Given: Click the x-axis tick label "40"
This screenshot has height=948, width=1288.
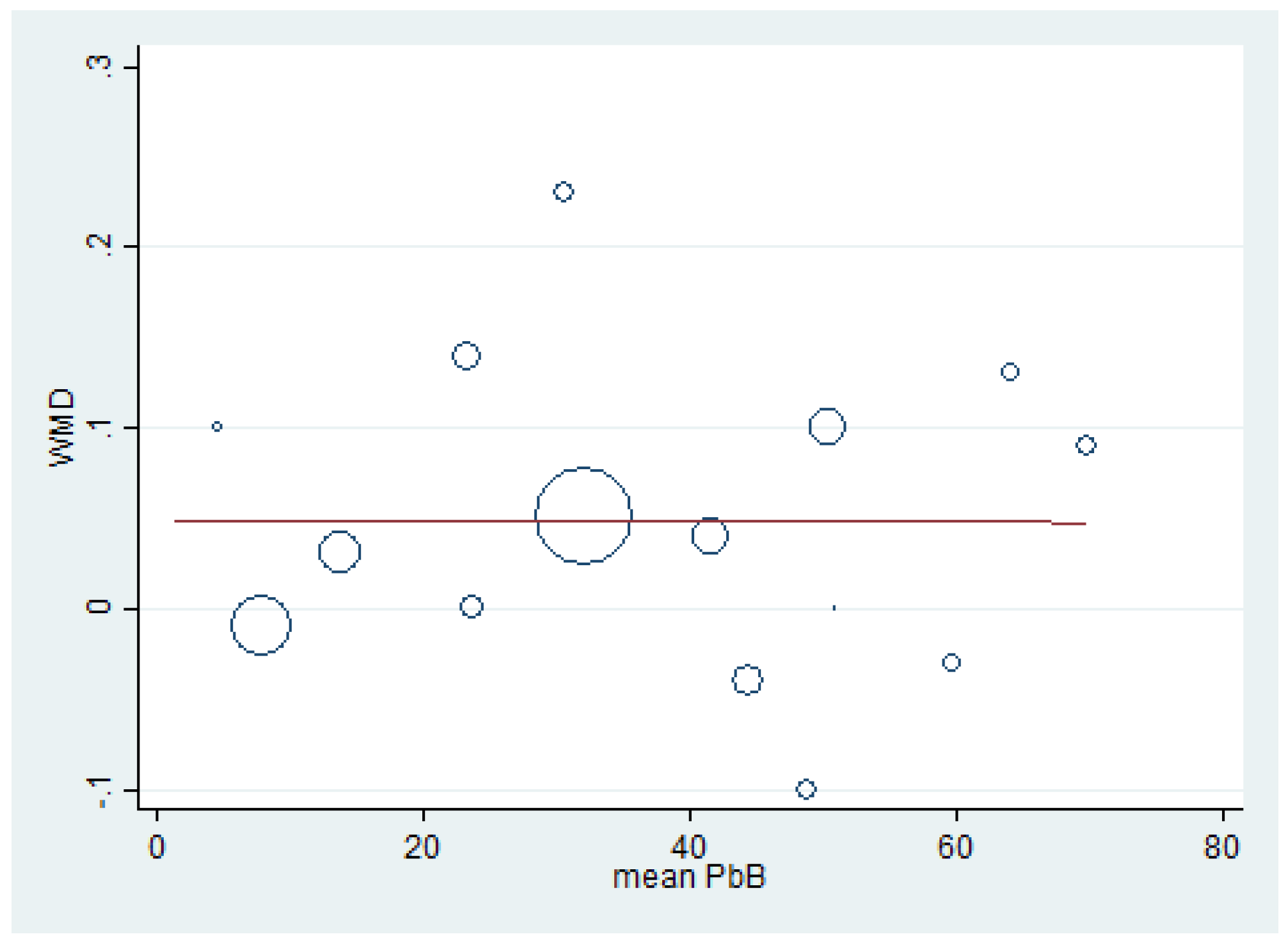Looking at the screenshot, I should click(x=688, y=848).
